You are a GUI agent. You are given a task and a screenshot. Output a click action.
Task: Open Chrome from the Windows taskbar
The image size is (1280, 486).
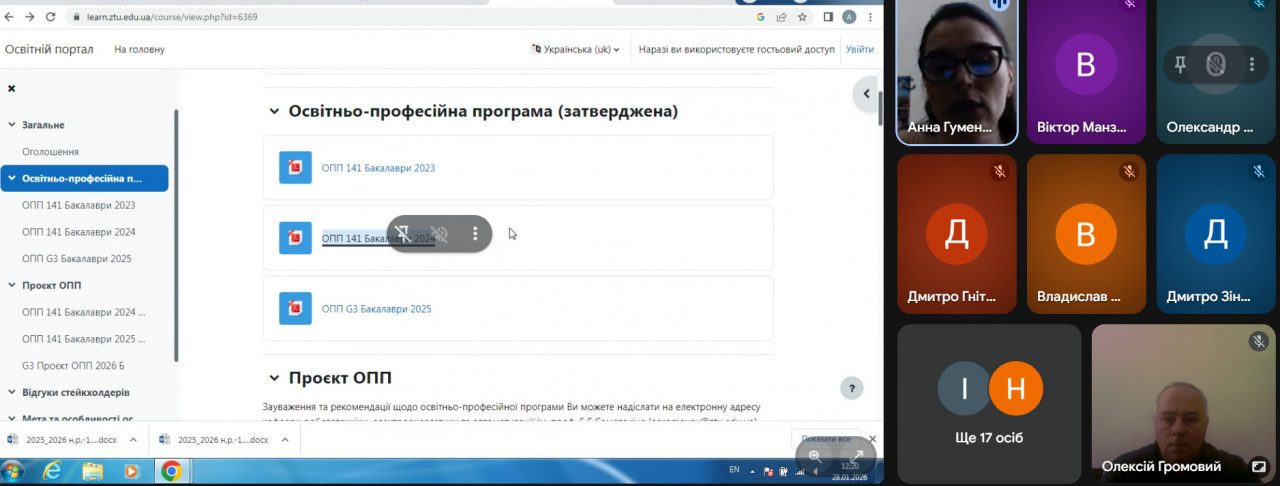pos(171,470)
